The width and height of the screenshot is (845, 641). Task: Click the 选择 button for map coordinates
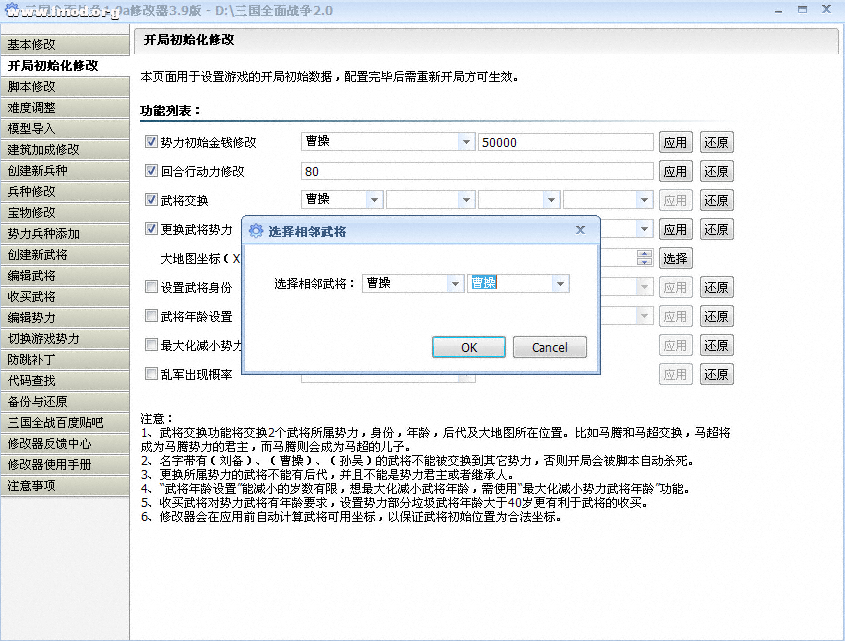675,258
